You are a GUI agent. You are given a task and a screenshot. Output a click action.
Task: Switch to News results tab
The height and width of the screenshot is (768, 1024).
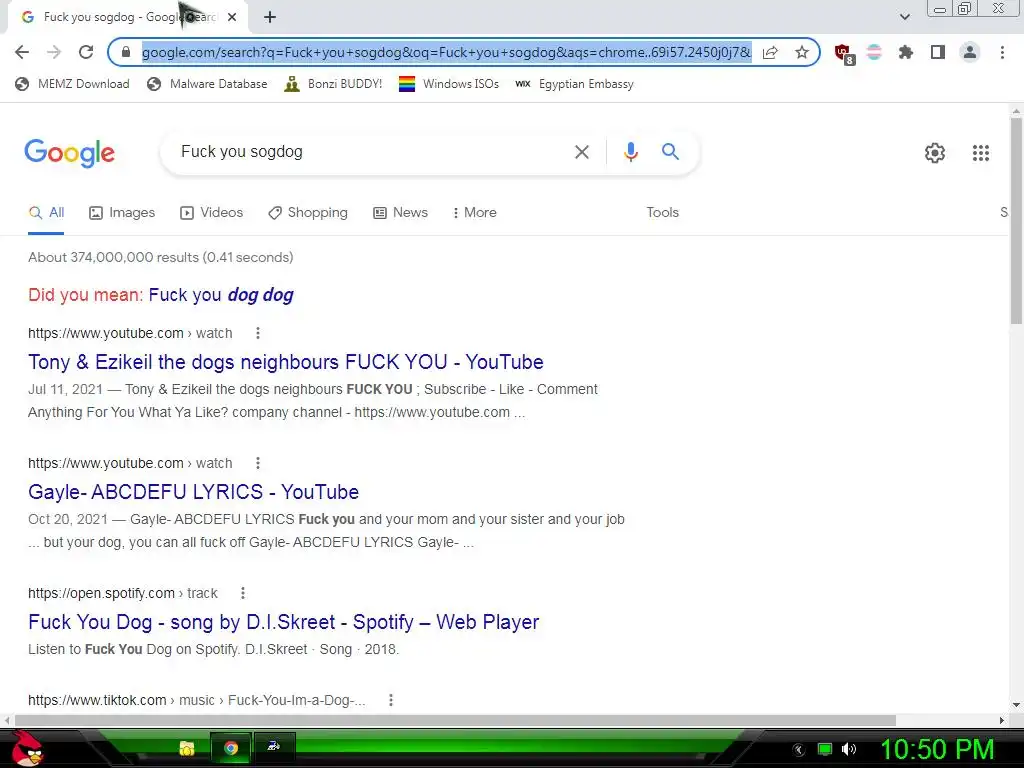[x=400, y=213]
